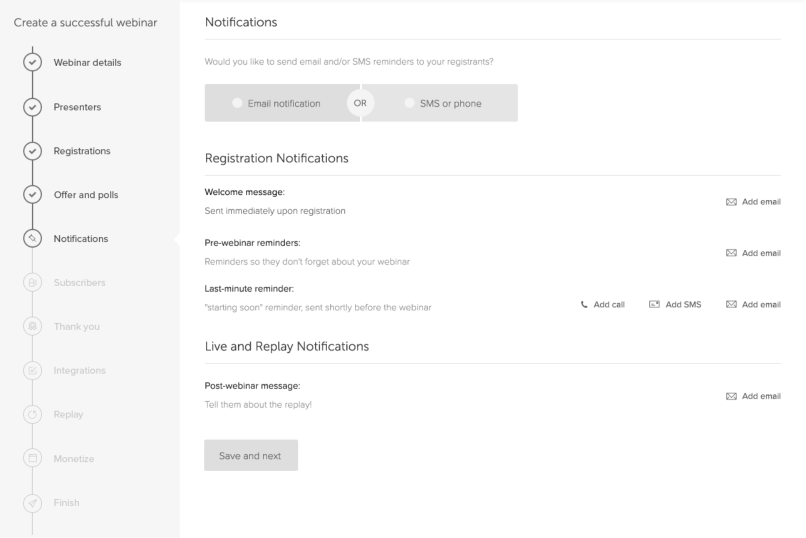Viewport: 806px width, 538px height.
Task: Click the Offer and polls checkmark icon
Action: [32, 195]
